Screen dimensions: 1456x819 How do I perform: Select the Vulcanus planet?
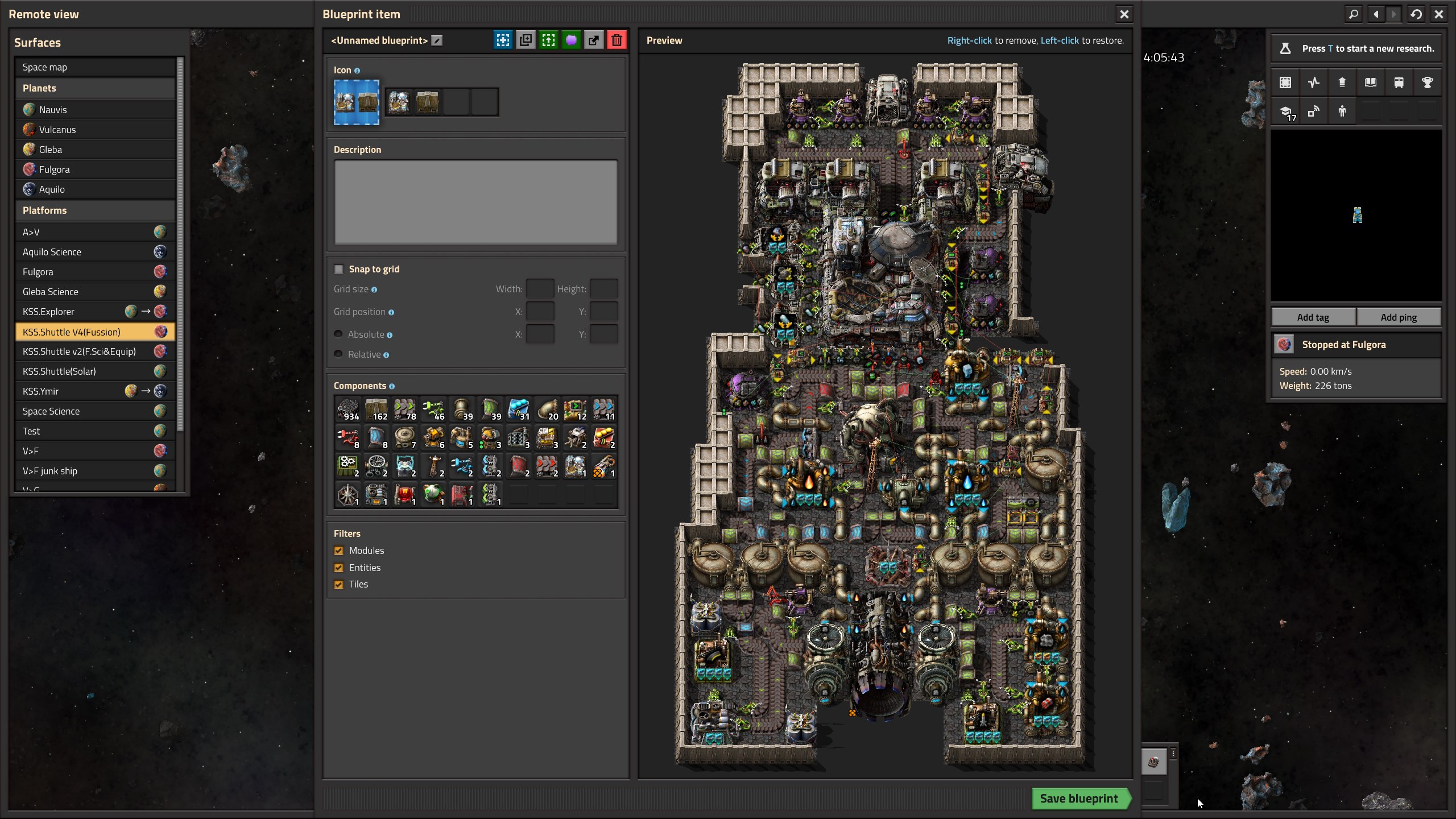click(x=96, y=130)
